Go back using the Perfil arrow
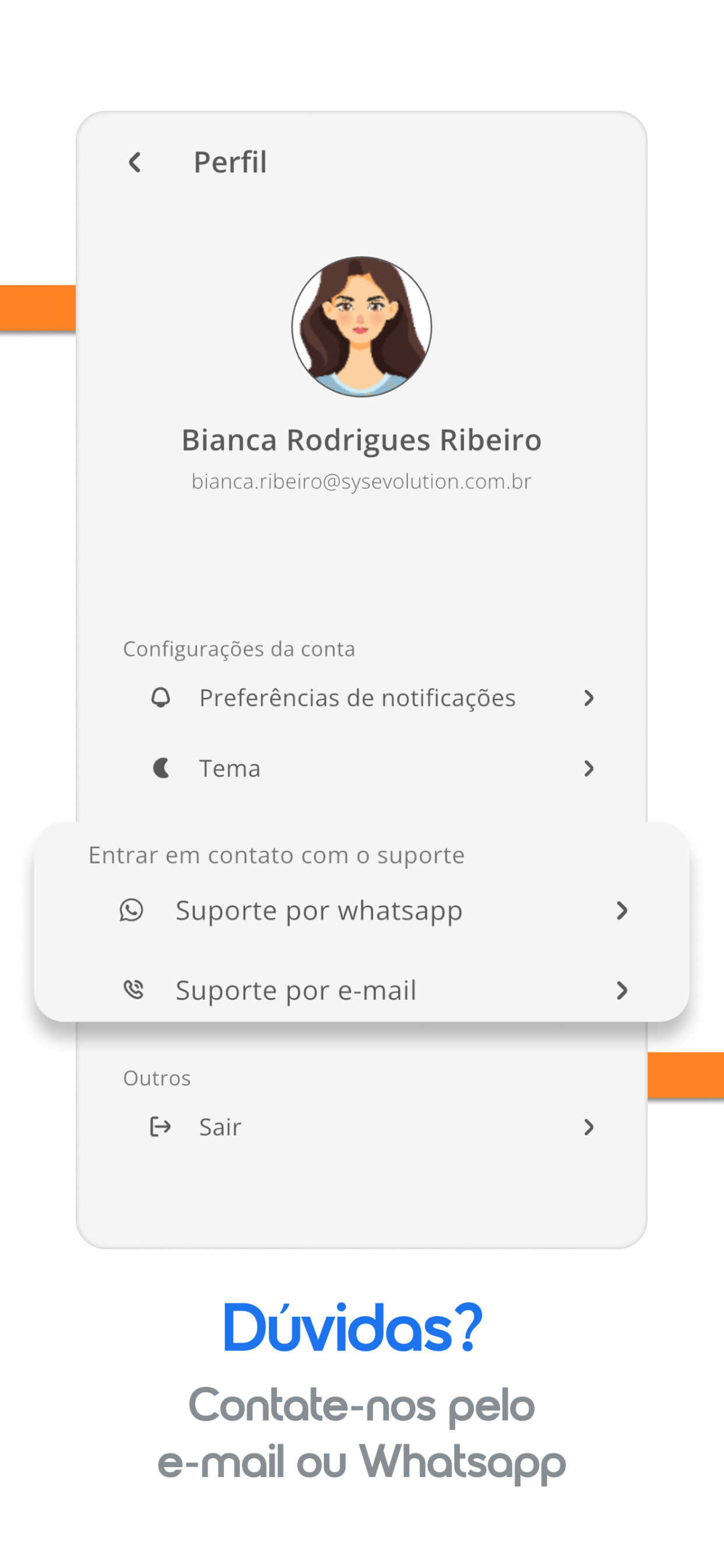 [x=135, y=163]
